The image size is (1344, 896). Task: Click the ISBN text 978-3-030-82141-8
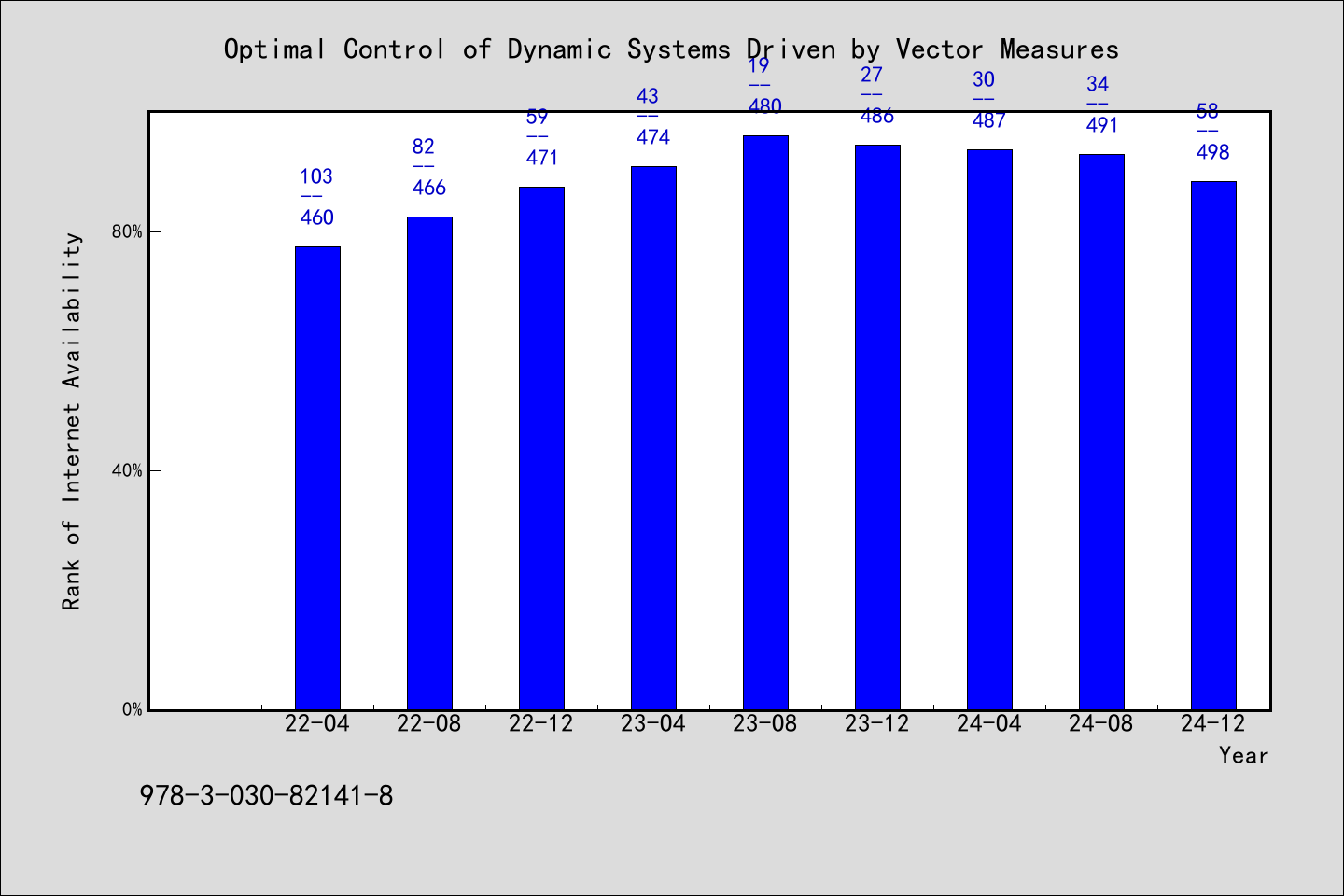click(266, 796)
